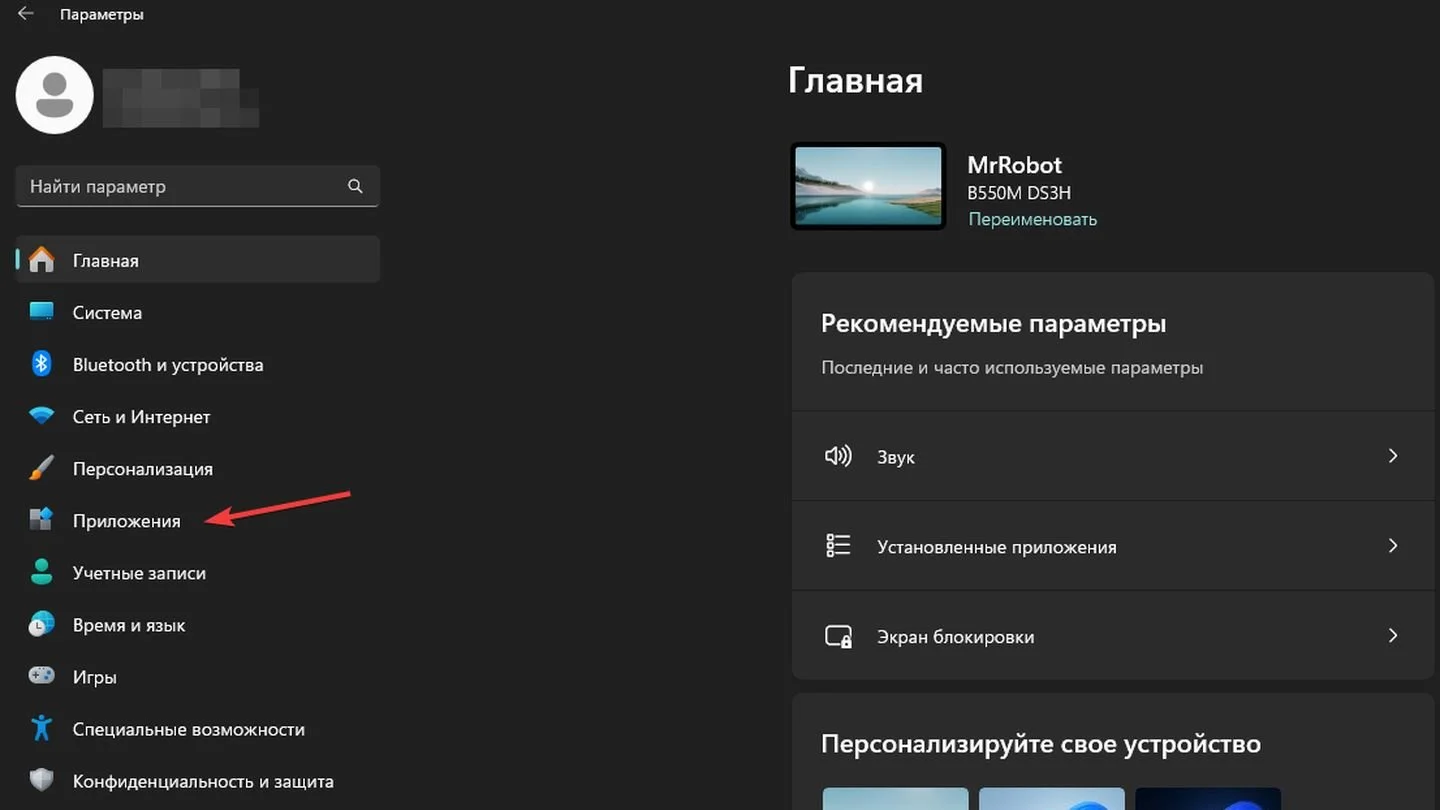The image size is (1440, 810).
Task: Open the Главная section in sidebar
Action: [198, 260]
